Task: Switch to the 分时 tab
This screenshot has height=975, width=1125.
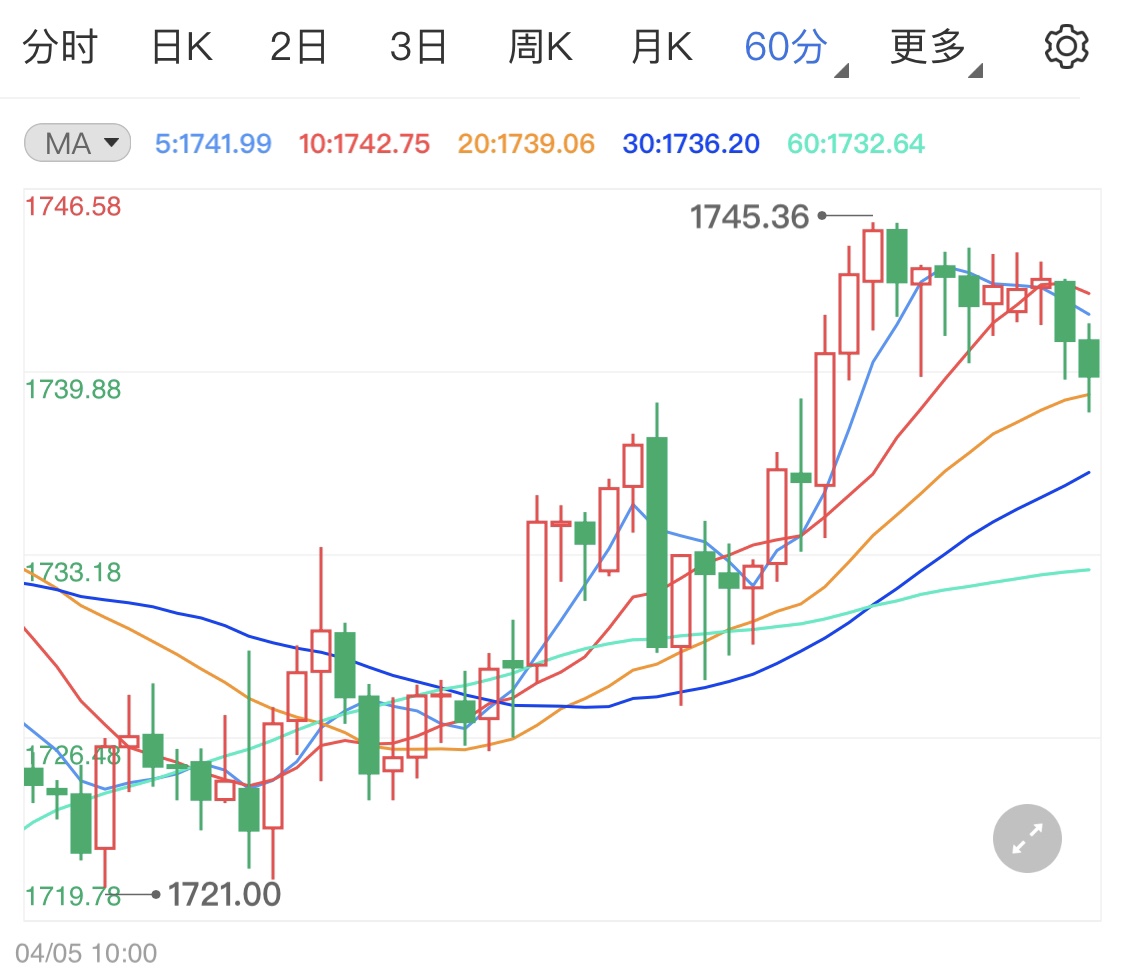Action: 60,47
